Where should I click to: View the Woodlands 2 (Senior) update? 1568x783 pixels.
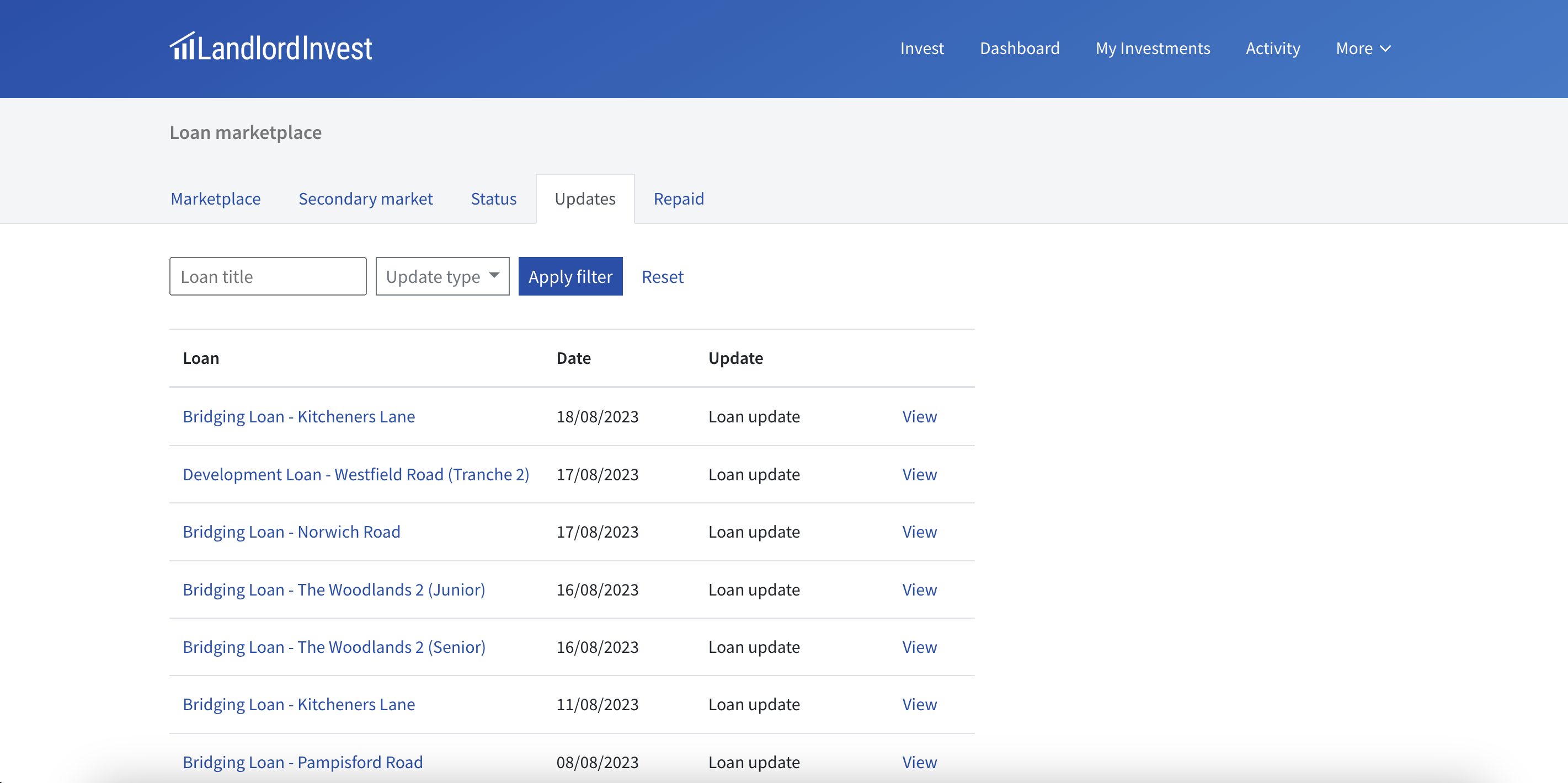(919, 646)
